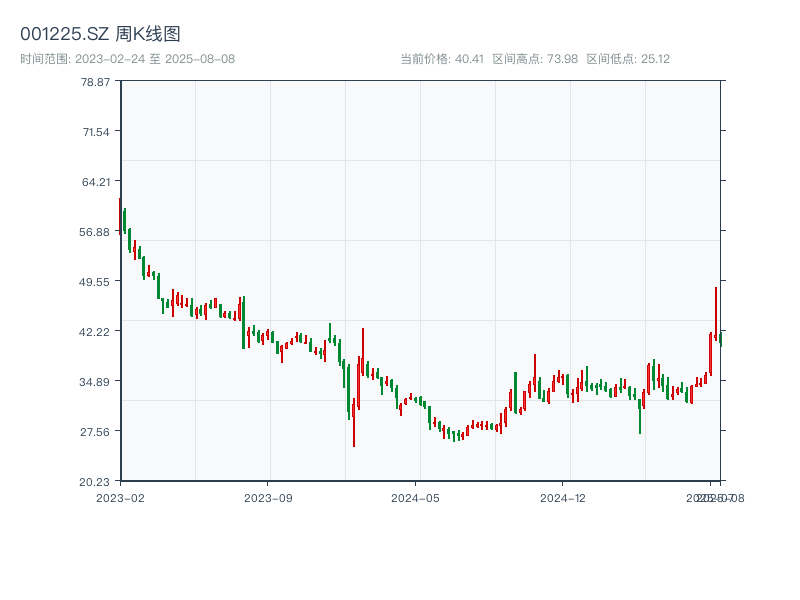
Task: Click the 2023-09 x-axis date label
Action: click(269, 497)
